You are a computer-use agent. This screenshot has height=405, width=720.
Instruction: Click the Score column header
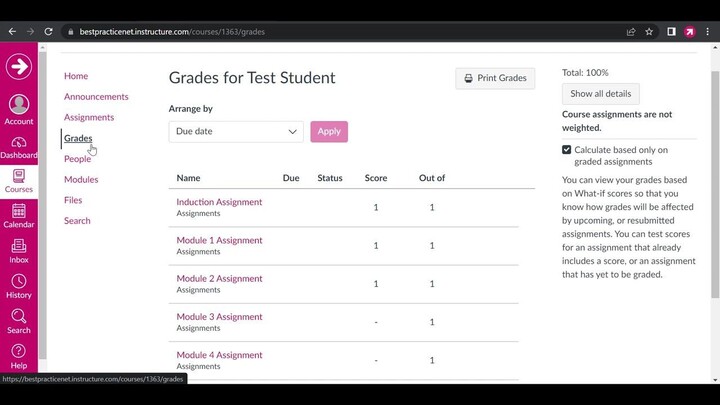[376, 178]
